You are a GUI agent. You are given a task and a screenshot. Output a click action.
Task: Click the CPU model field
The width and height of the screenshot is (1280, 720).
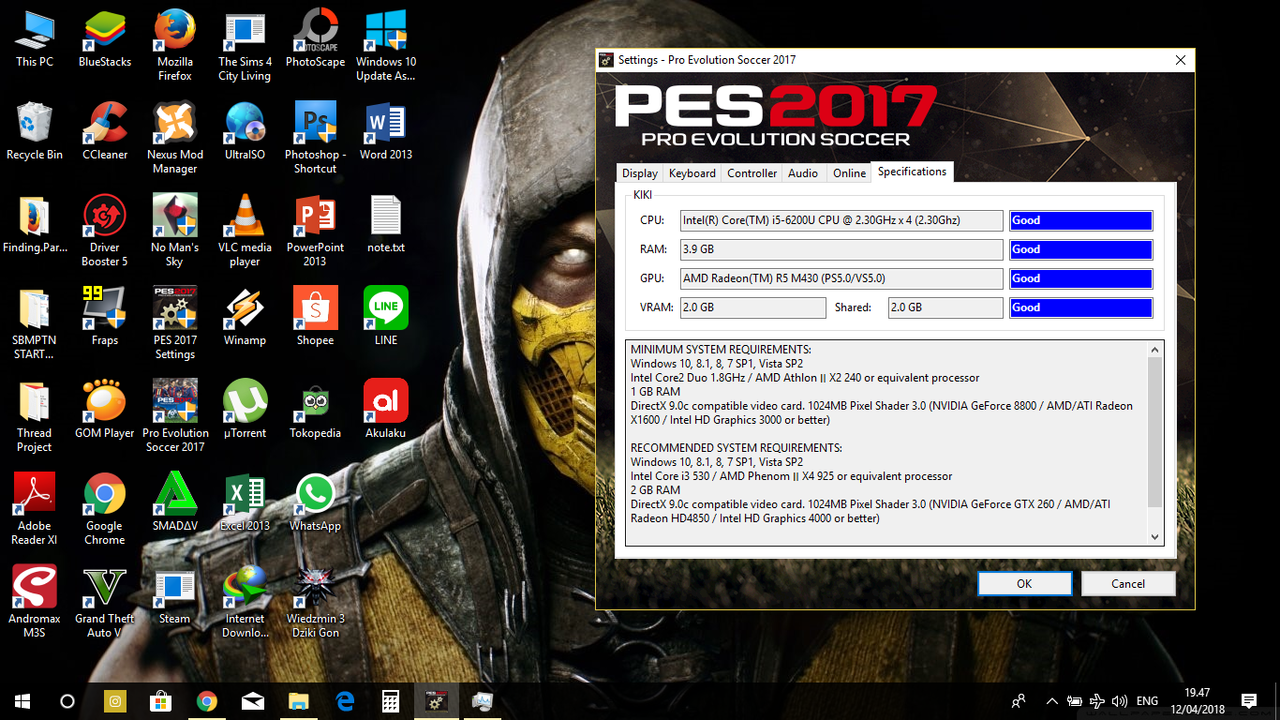point(841,220)
